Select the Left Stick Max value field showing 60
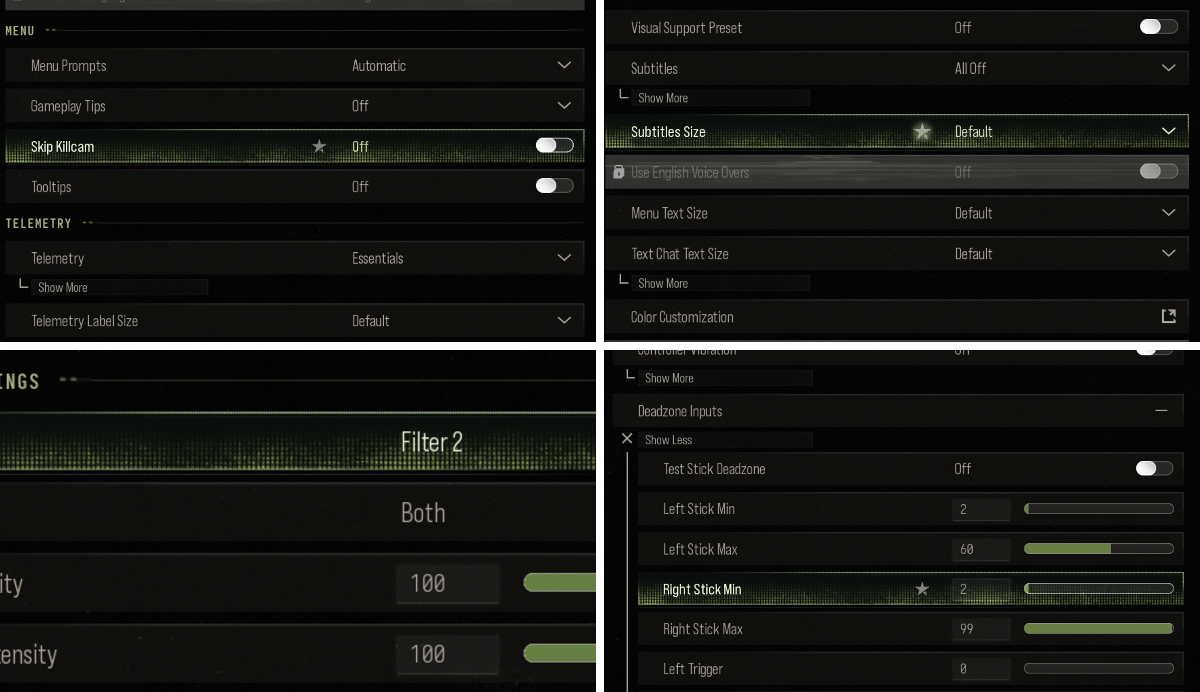This screenshot has width=1200, height=692. point(981,549)
